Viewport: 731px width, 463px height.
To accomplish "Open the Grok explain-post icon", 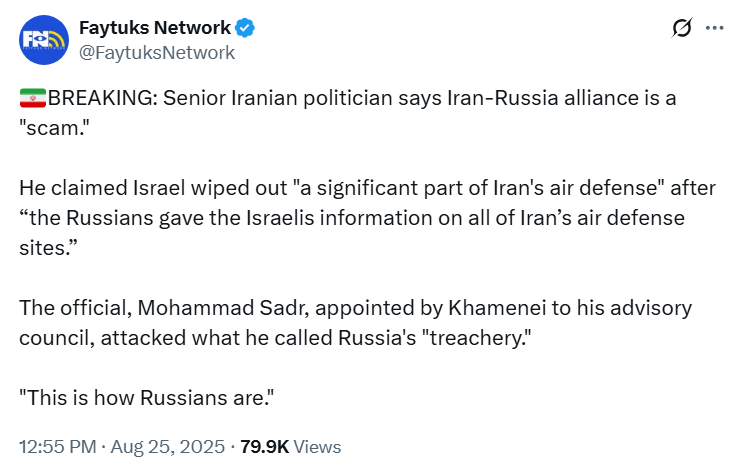I will click(682, 28).
